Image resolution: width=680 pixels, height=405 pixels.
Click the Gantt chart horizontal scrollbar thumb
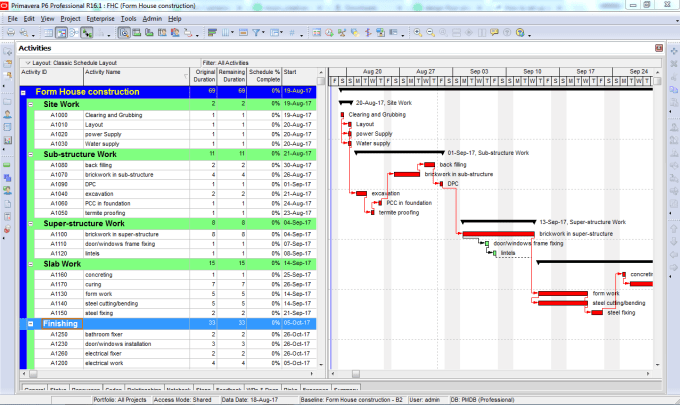(356, 374)
